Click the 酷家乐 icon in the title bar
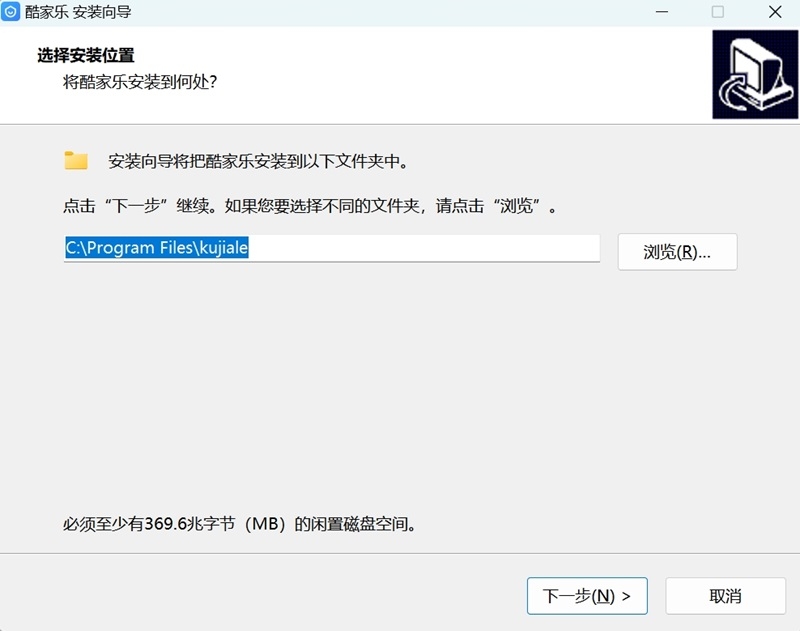 point(12,12)
